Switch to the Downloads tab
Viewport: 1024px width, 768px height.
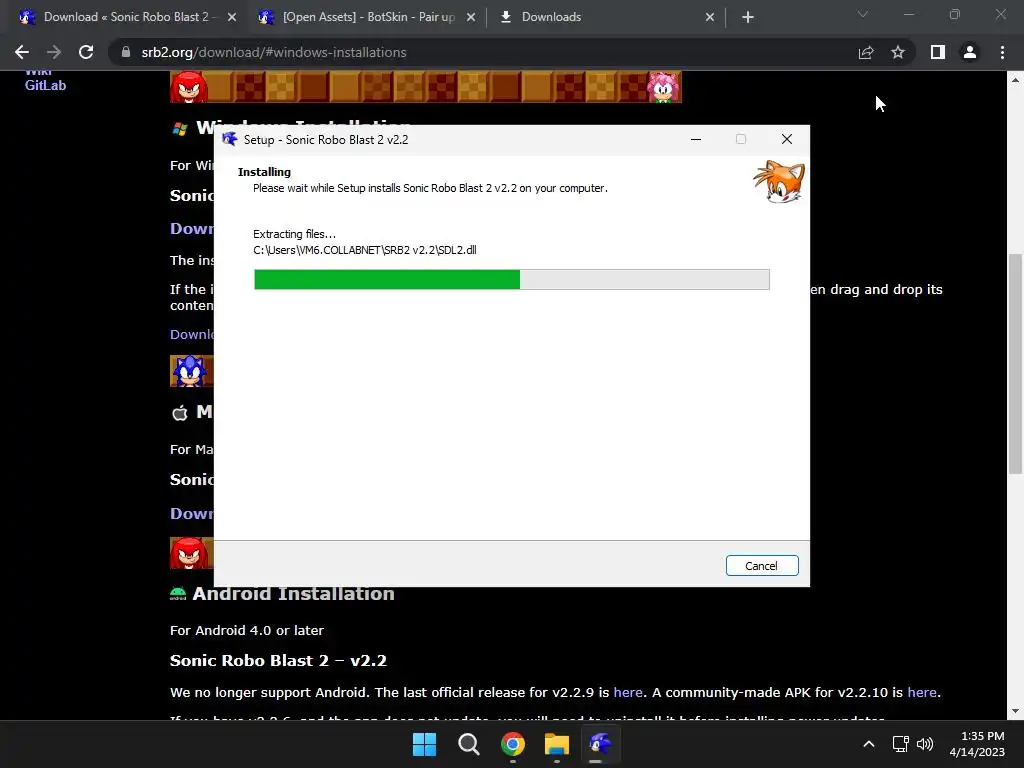(x=607, y=17)
